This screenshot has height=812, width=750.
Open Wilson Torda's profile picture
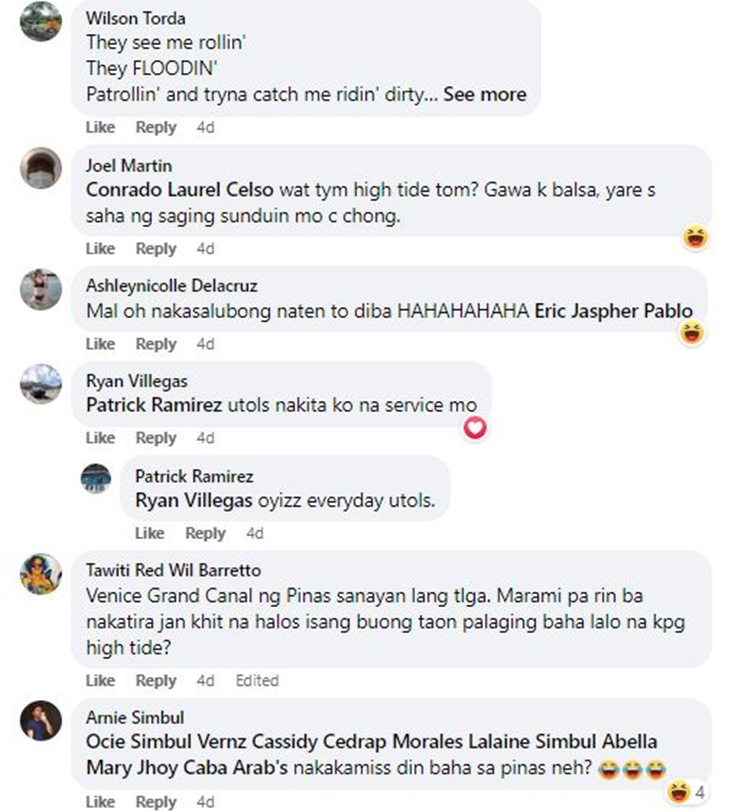coord(41,21)
